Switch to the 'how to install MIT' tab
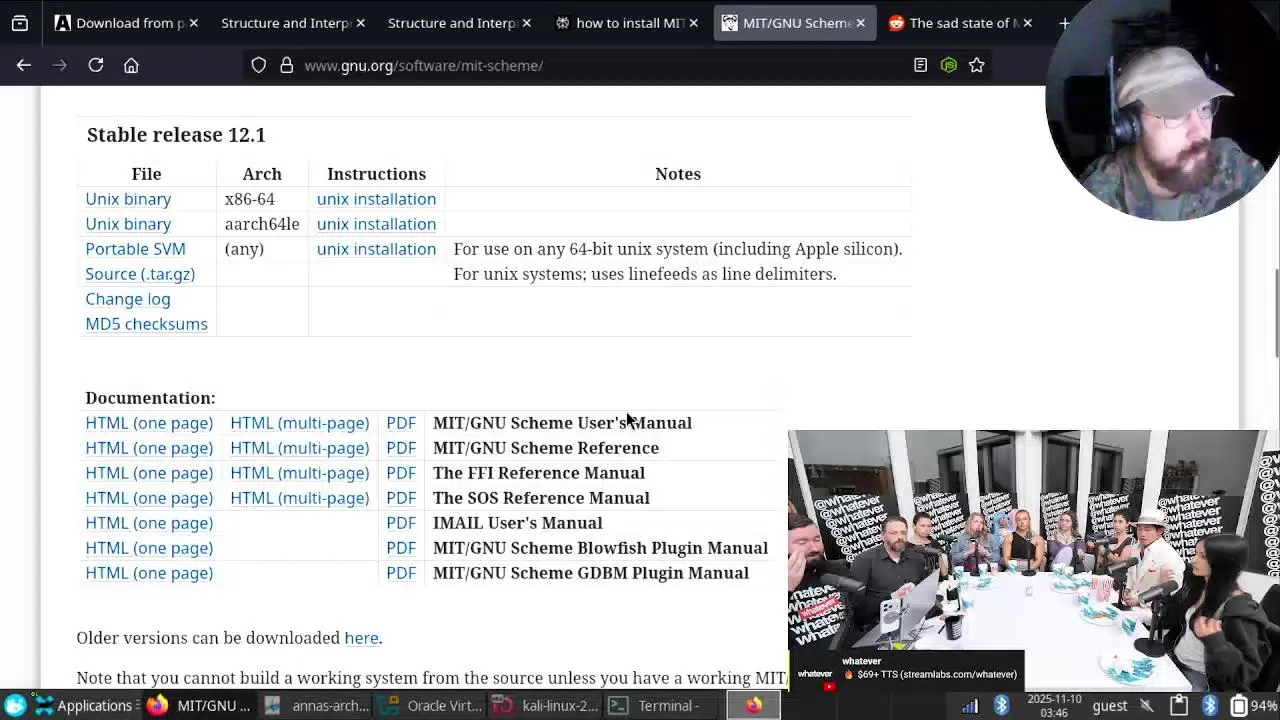The image size is (1280, 720). pos(626,23)
